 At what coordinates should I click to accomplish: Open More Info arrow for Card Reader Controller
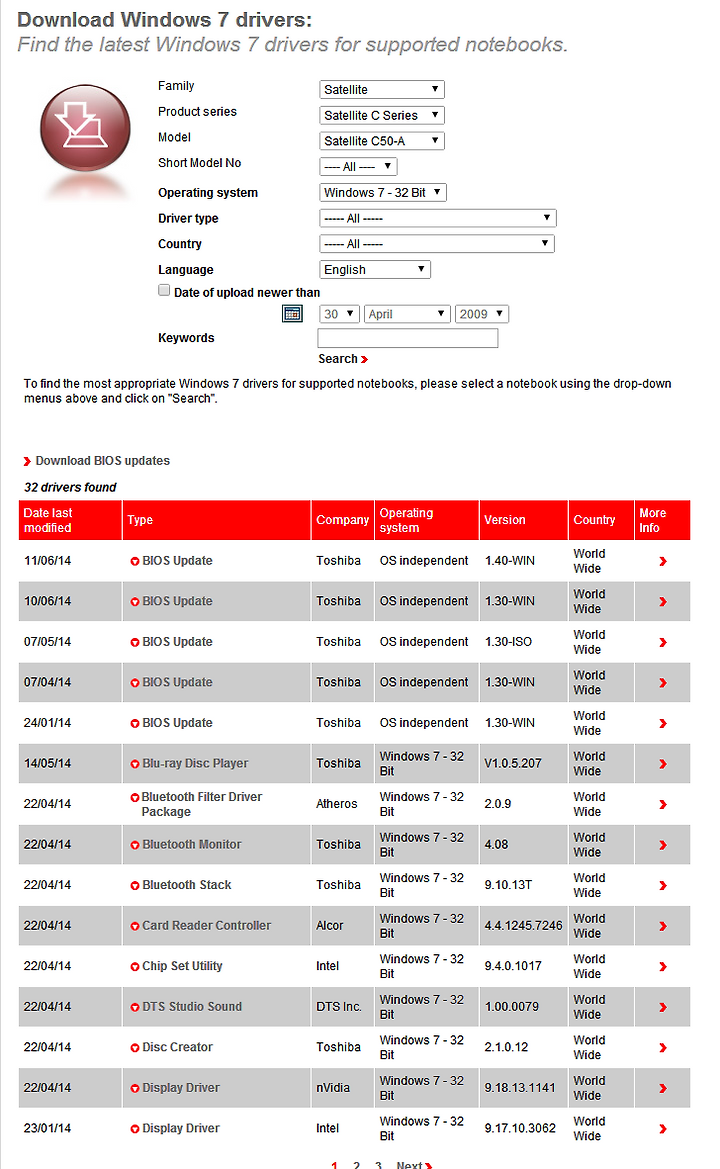coord(663,926)
